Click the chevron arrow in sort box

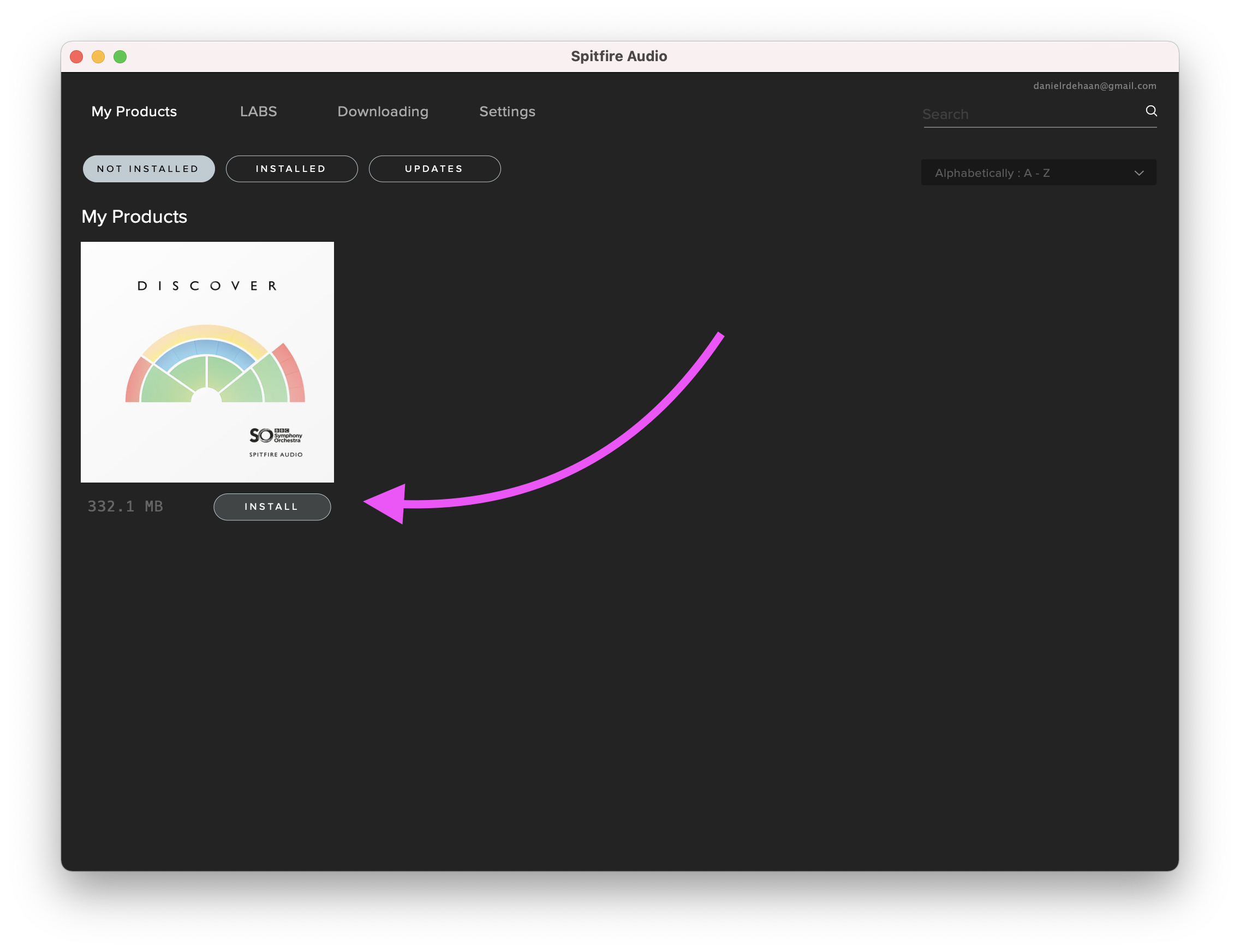tap(1138, 173)
